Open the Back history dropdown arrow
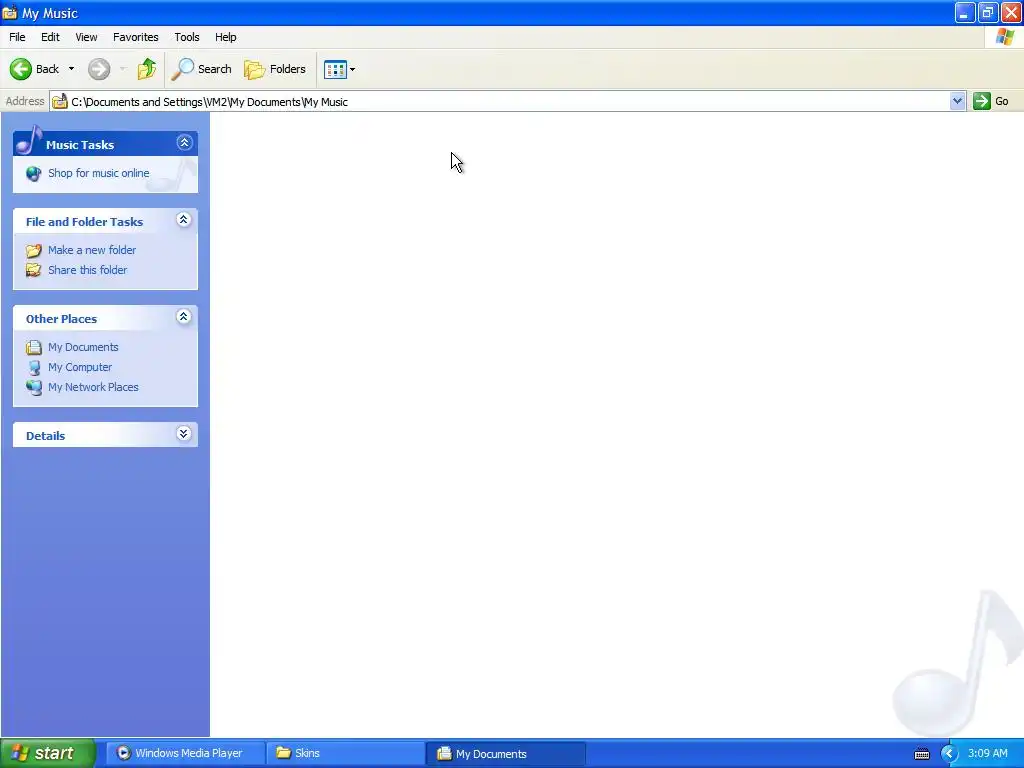The image size is (1024, 768). pos(71,69)
